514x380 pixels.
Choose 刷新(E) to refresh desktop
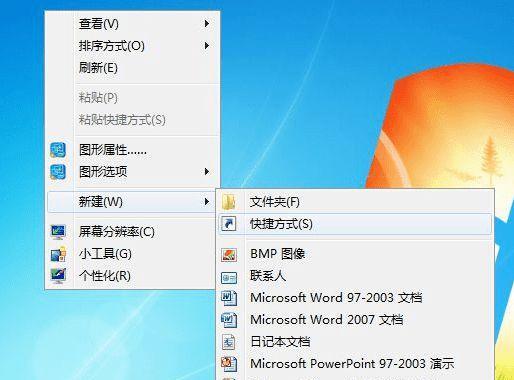click(x=133, y=68)
